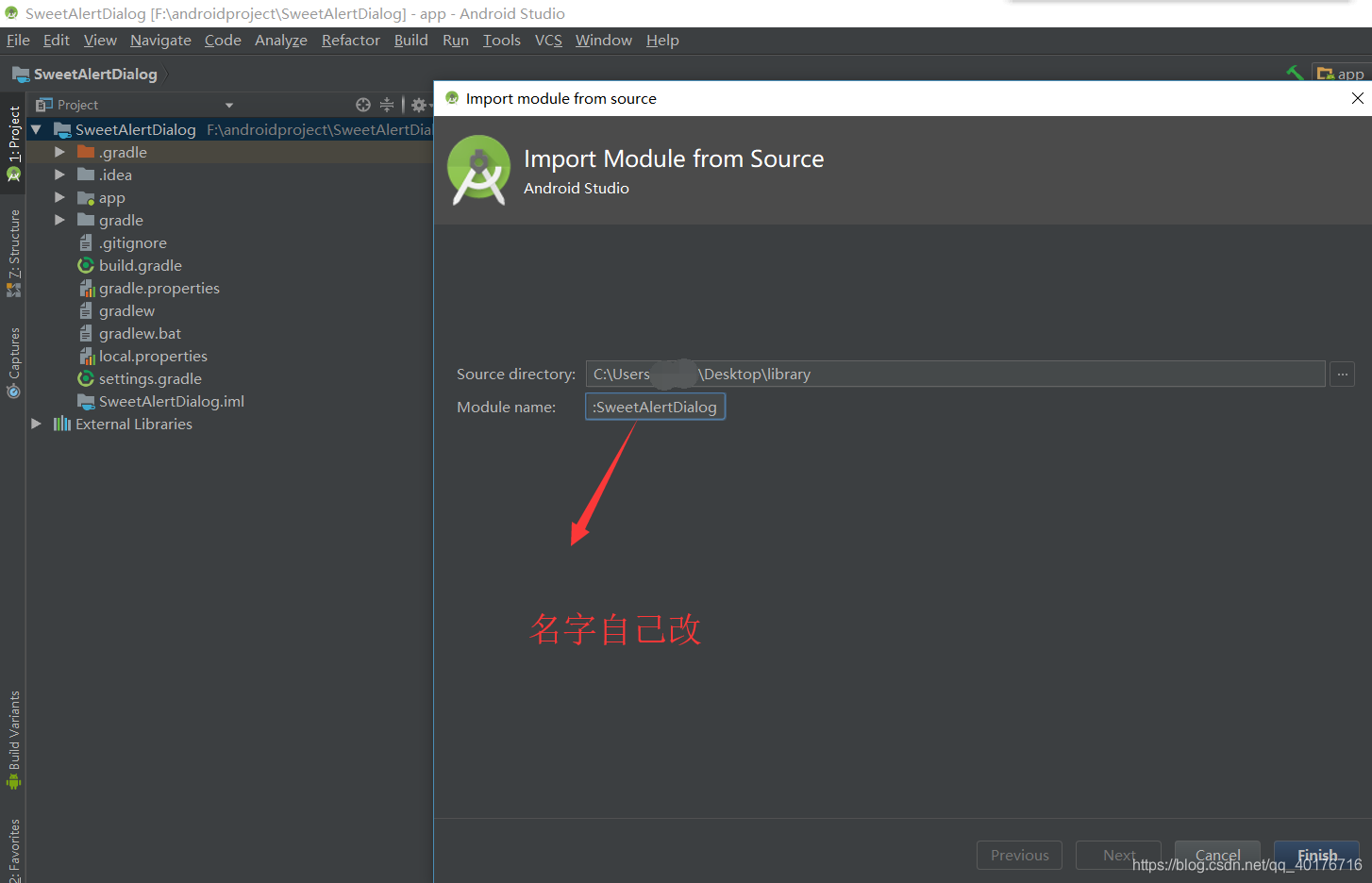Open the Edit menu
The width and height of the screenshot is (1372, 883).
(57, 40)
